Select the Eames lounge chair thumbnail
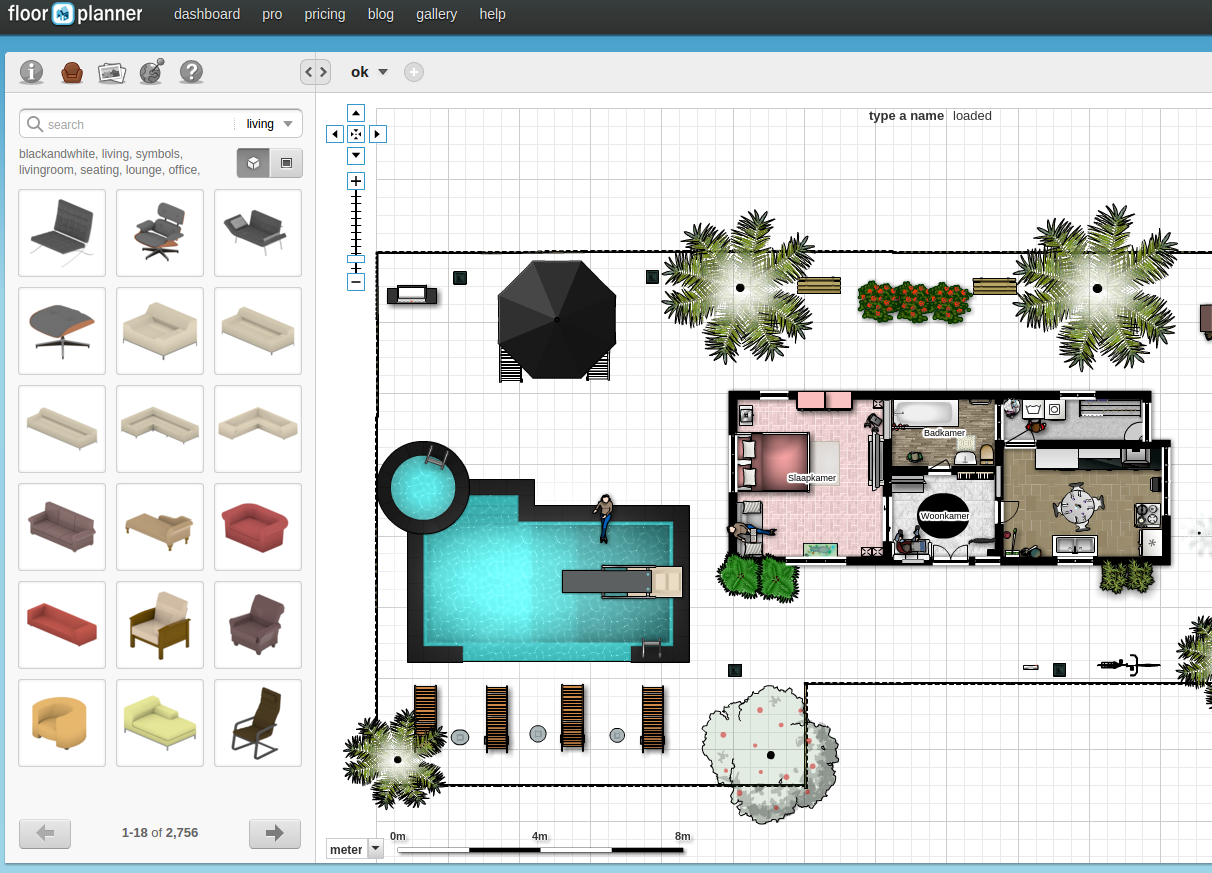This screenshot has width=1212, height=873. pos(159,232)
